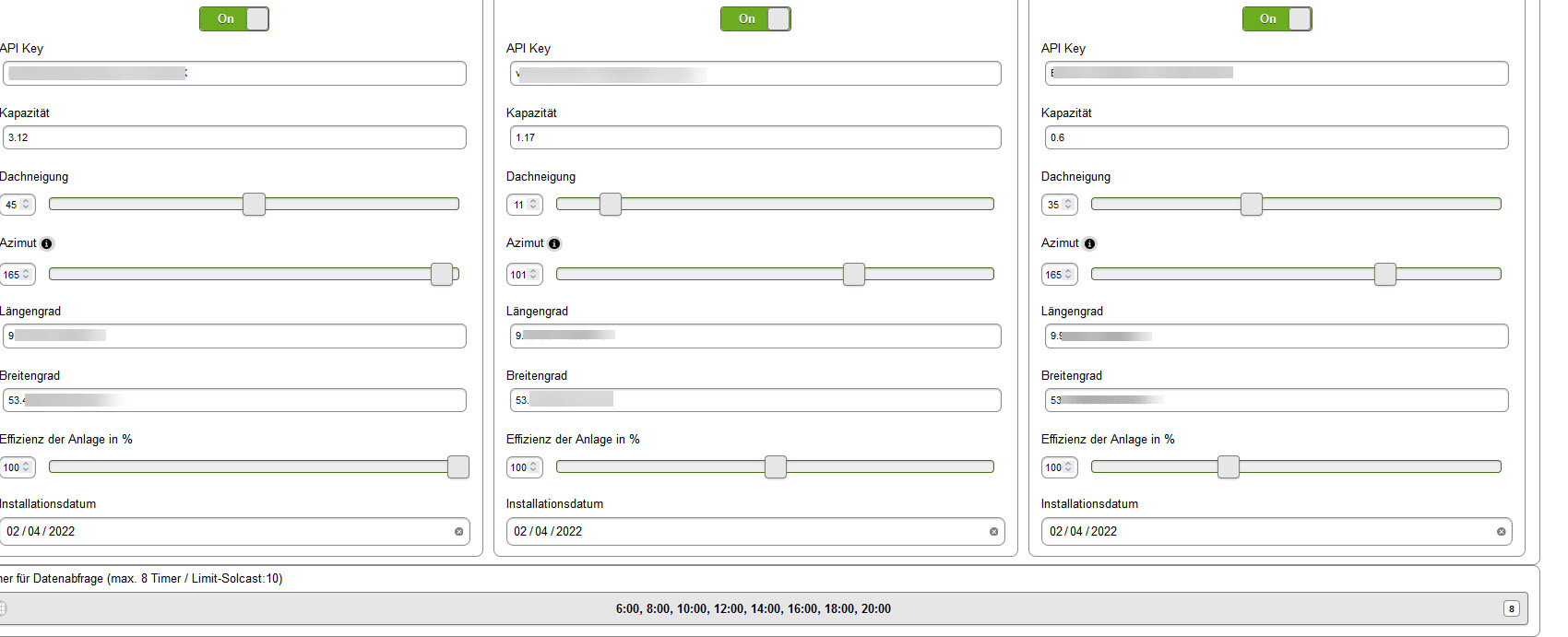Open Azimut info icon in middle panel
The image size is (1568, 637).
pos(554,244)
